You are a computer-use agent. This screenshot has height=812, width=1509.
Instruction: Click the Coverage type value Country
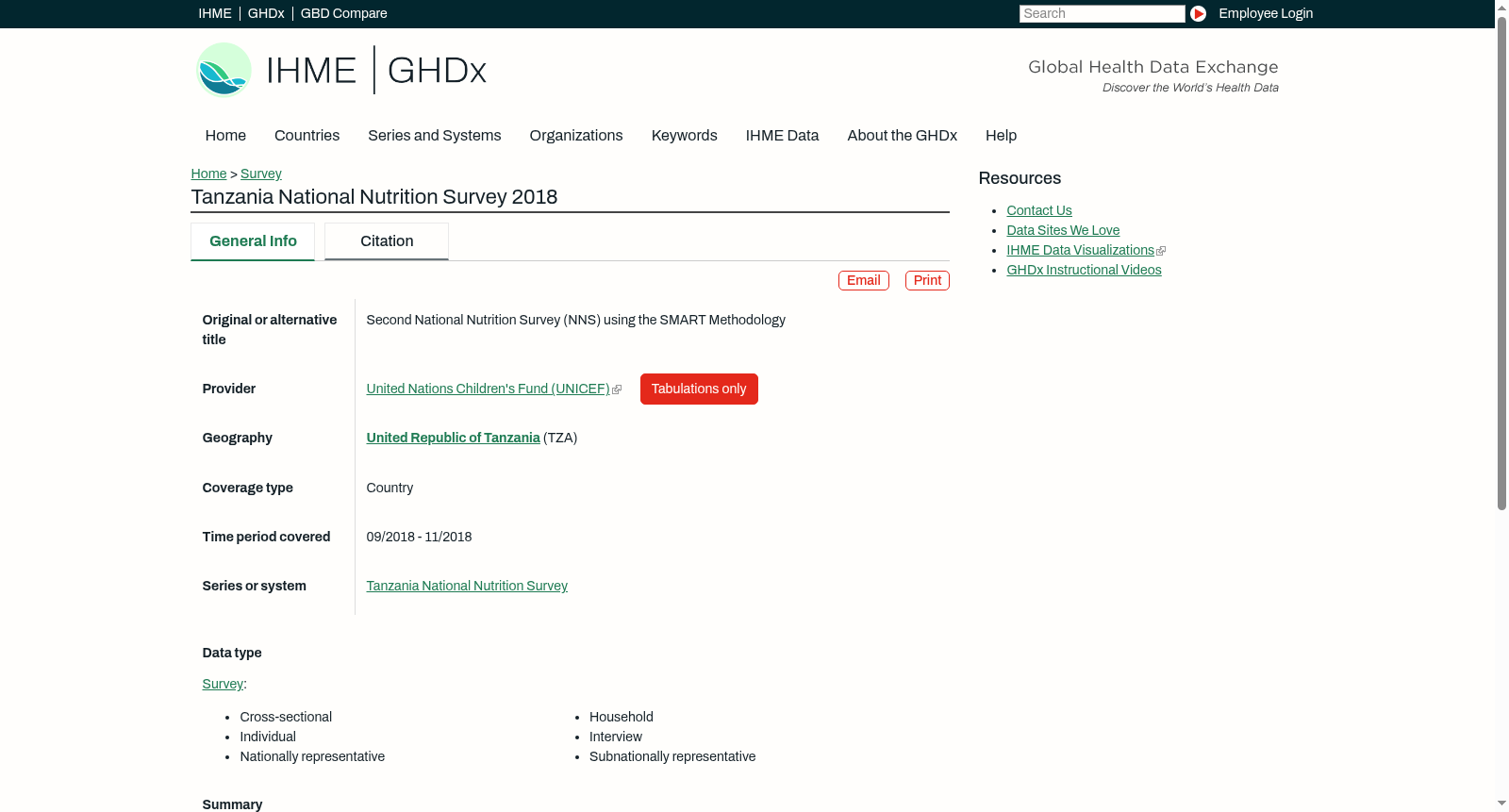tap(390, 488)
